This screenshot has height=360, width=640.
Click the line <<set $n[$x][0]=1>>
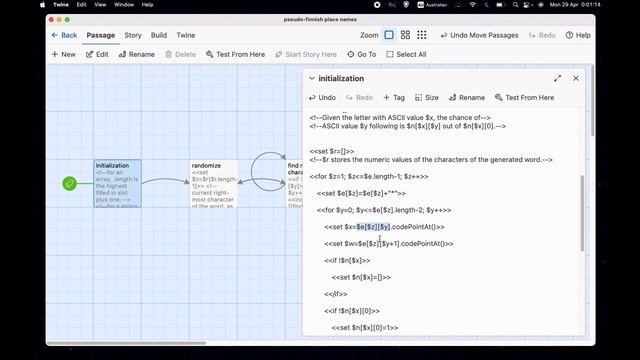pyautogui.click(x=365, y=327)
